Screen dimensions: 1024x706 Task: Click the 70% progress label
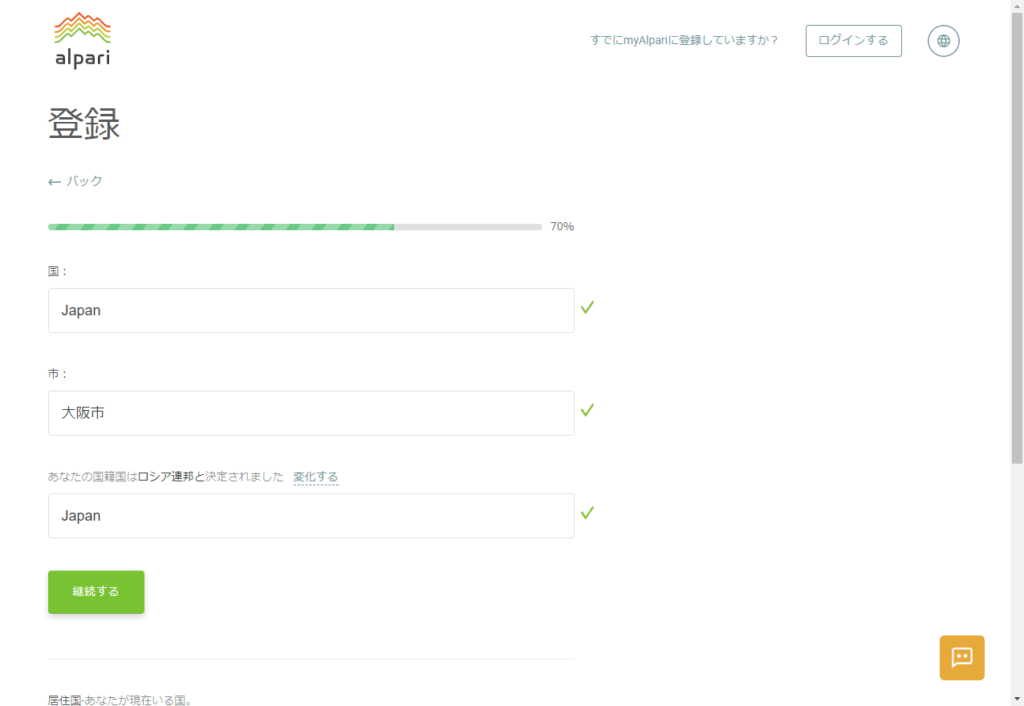tap(562, 227)
